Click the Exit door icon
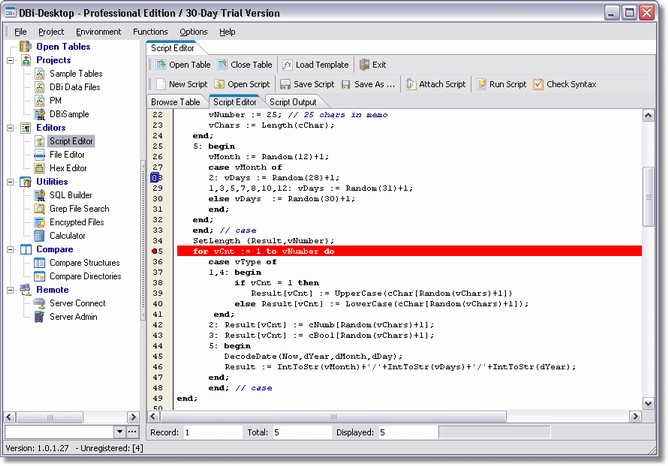The height and width of the screenshot is (466, 668). coord(364,65)
